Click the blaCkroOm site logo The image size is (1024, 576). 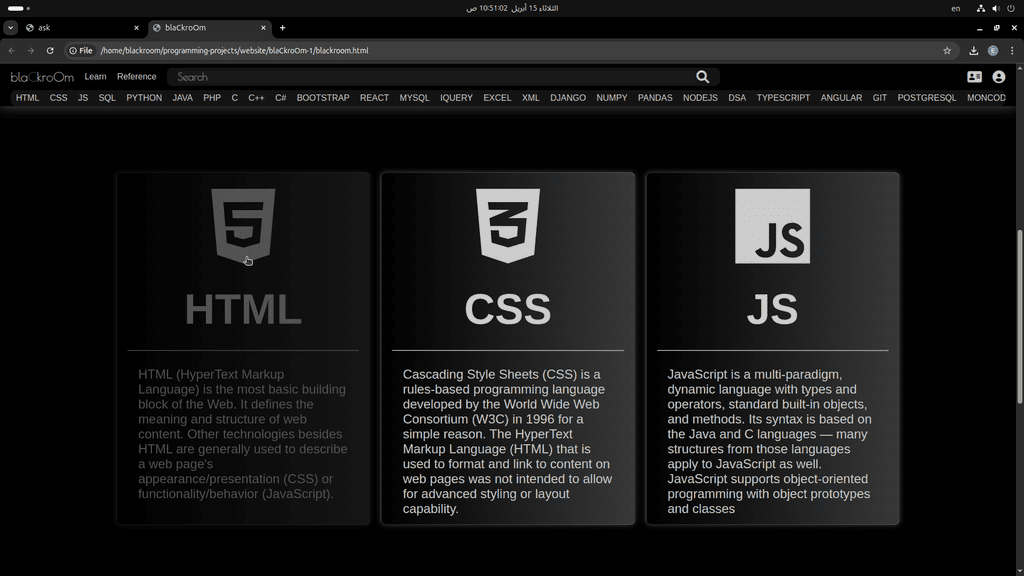coord(42,77)
